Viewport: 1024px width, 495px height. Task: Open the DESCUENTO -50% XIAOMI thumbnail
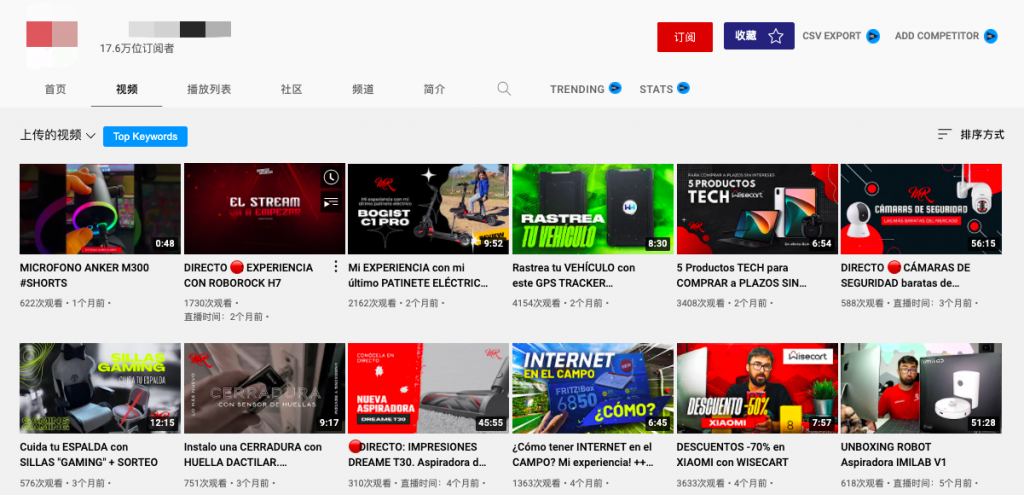point(757,388)
